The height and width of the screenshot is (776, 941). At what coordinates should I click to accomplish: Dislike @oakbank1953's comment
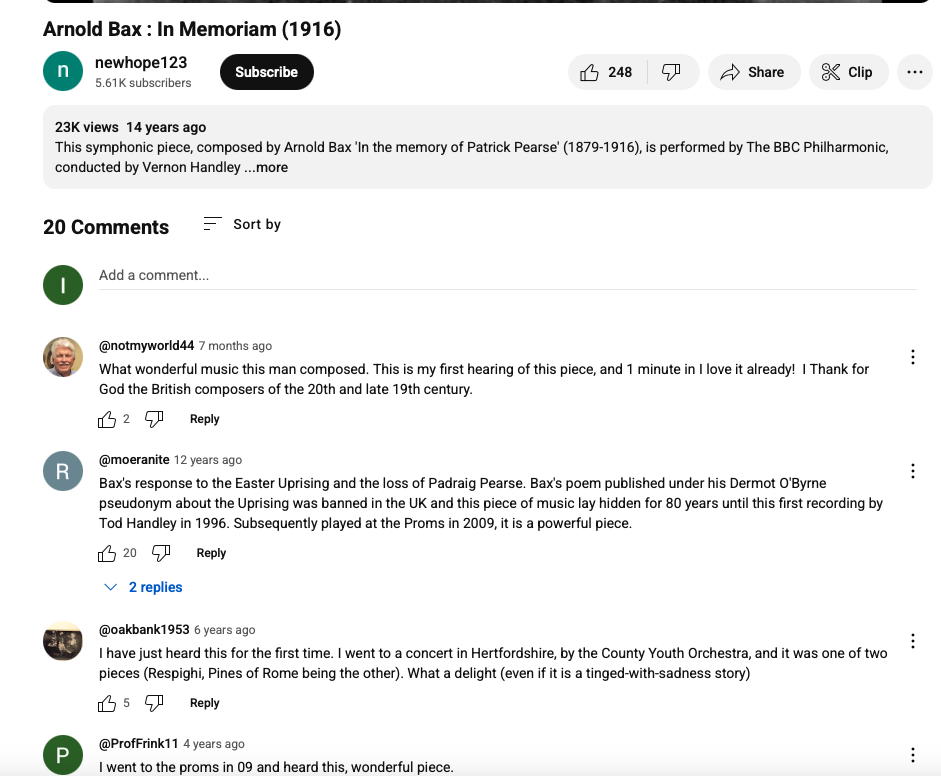click(154, 703)
